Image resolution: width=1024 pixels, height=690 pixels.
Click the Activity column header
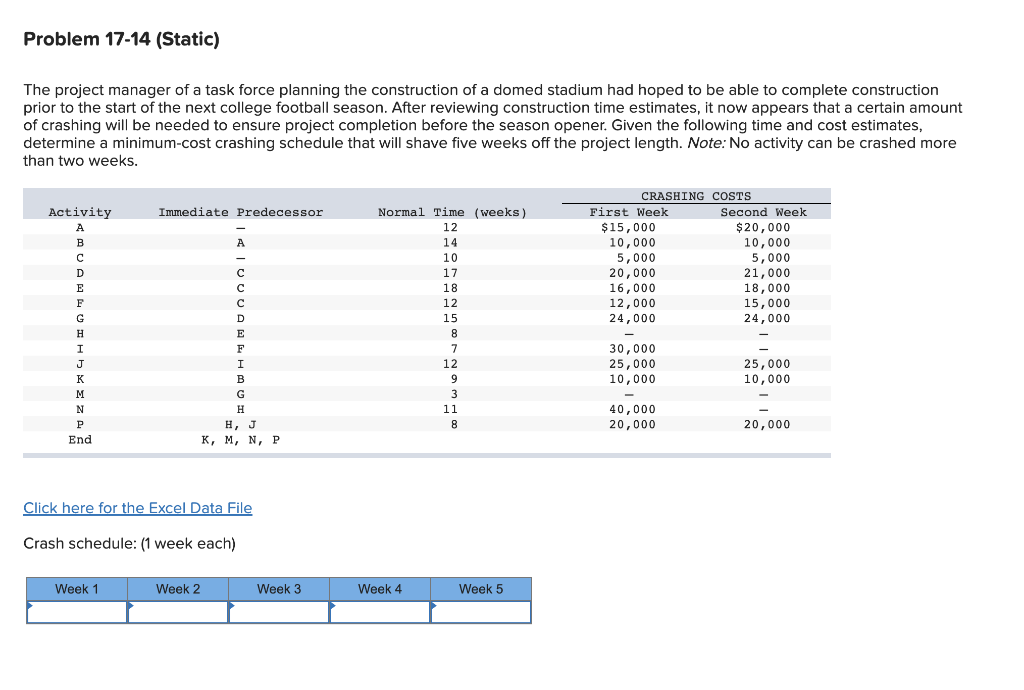coord(80,212)
